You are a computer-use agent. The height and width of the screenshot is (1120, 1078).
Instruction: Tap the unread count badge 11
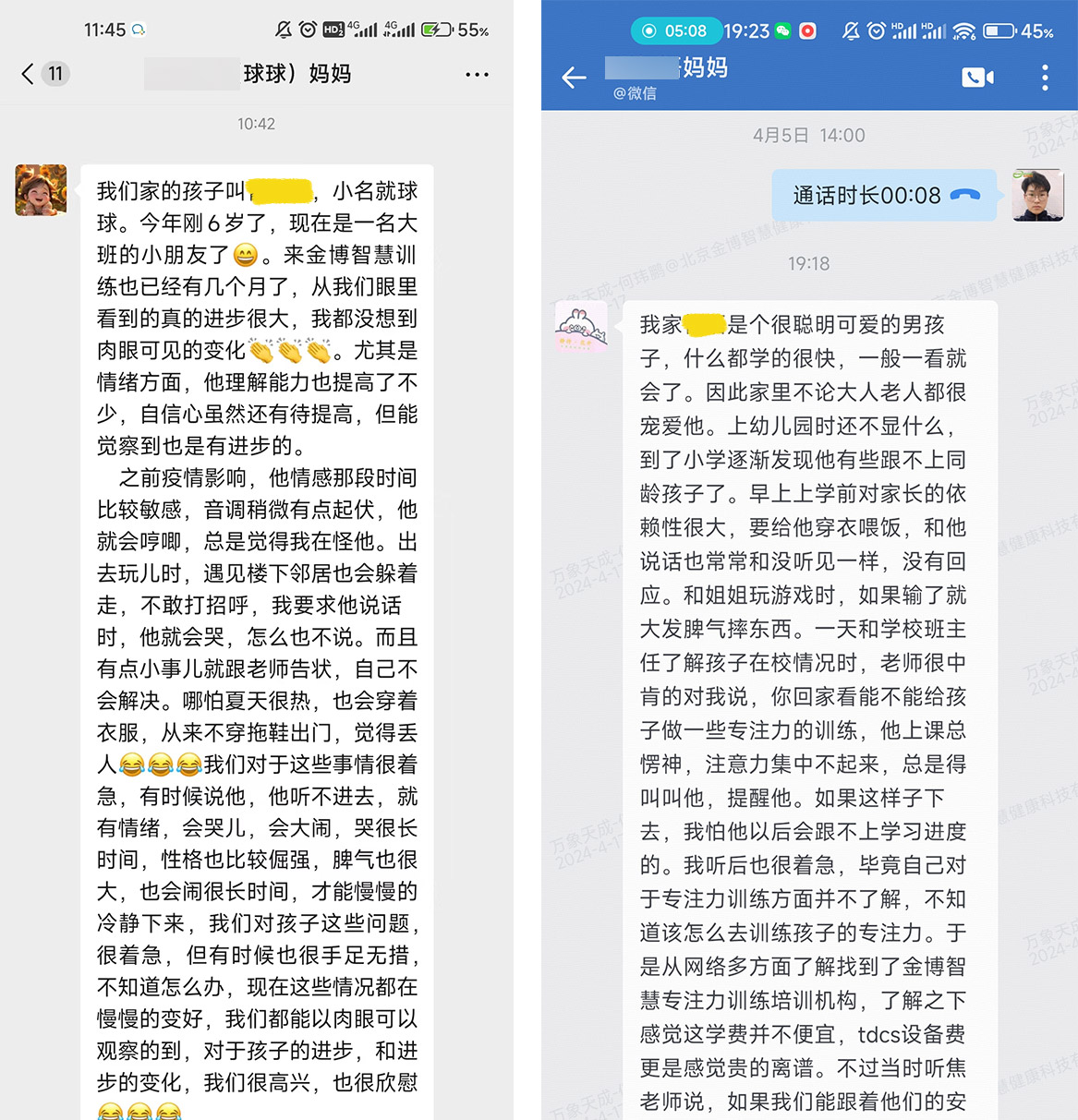click(55, 74)
